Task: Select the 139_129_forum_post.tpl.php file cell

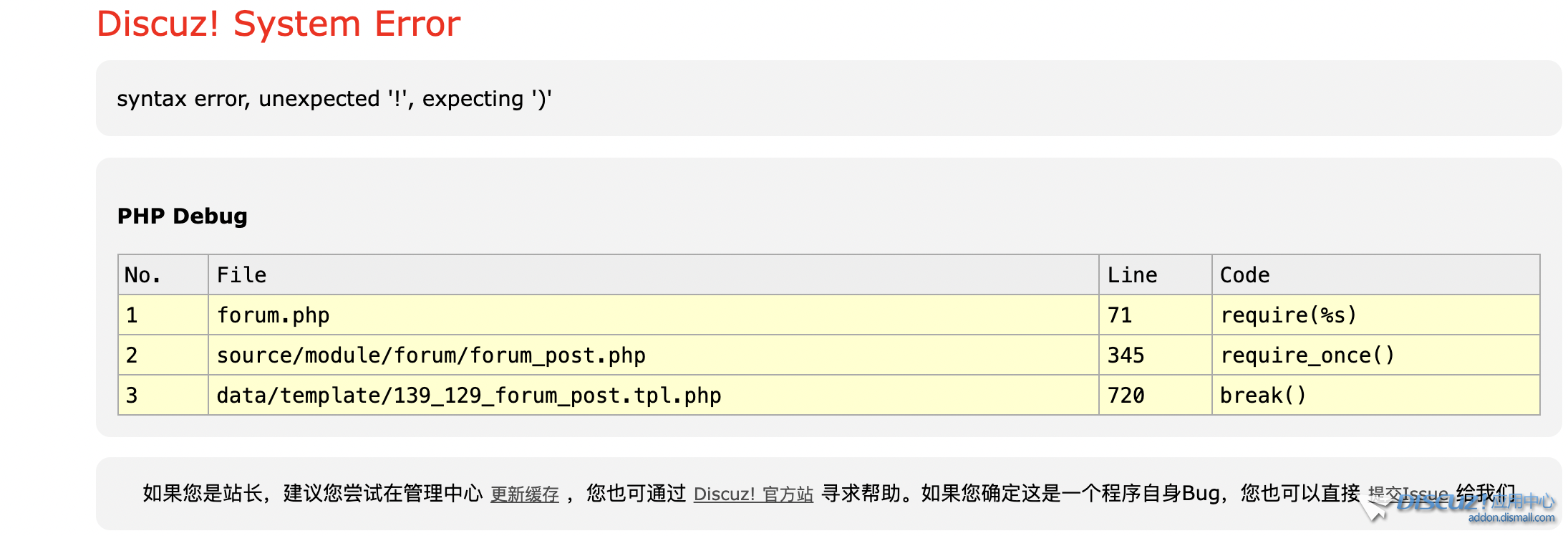Action: click(x=469, y=396)
